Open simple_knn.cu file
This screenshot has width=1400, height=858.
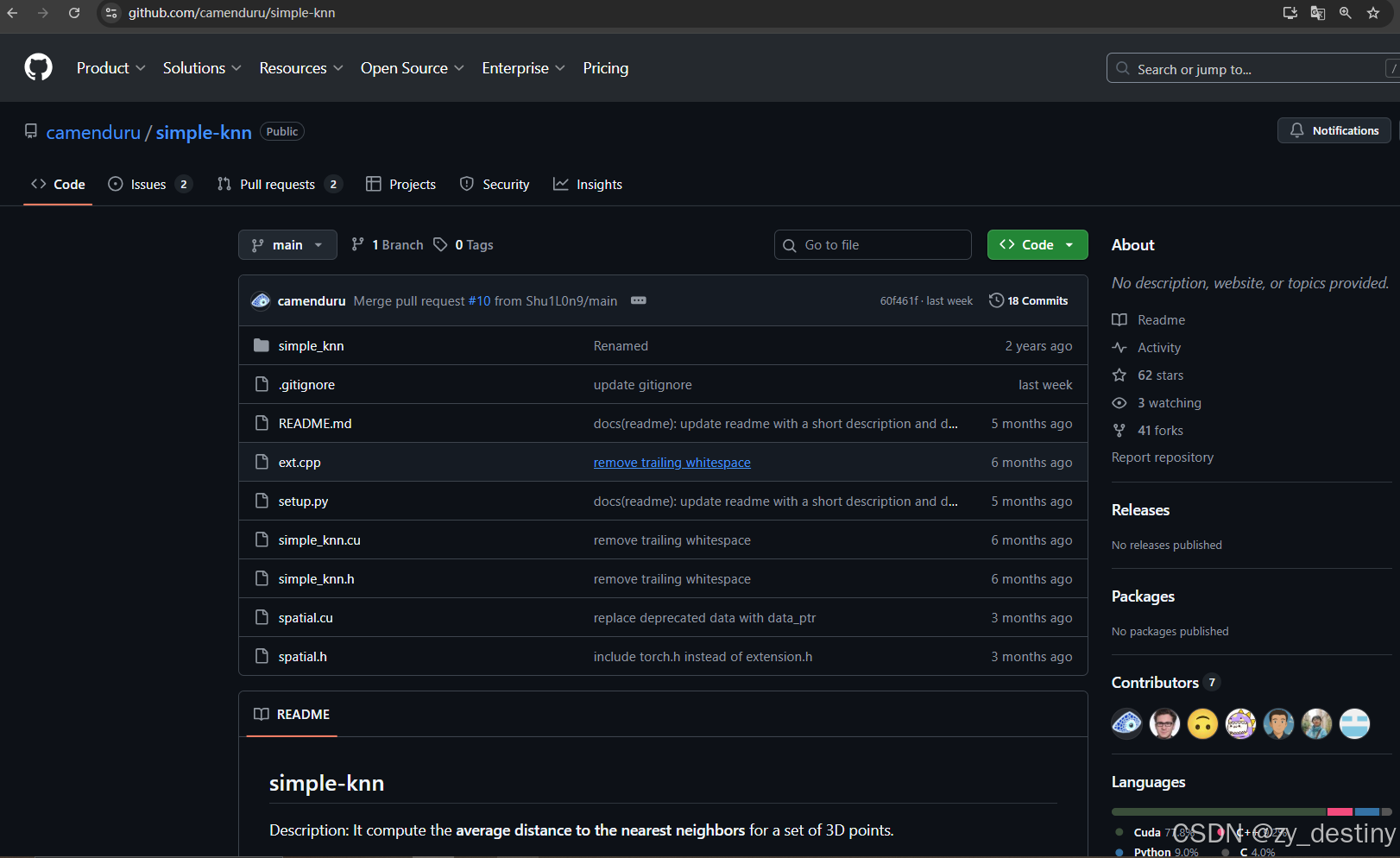pos(319,539)
